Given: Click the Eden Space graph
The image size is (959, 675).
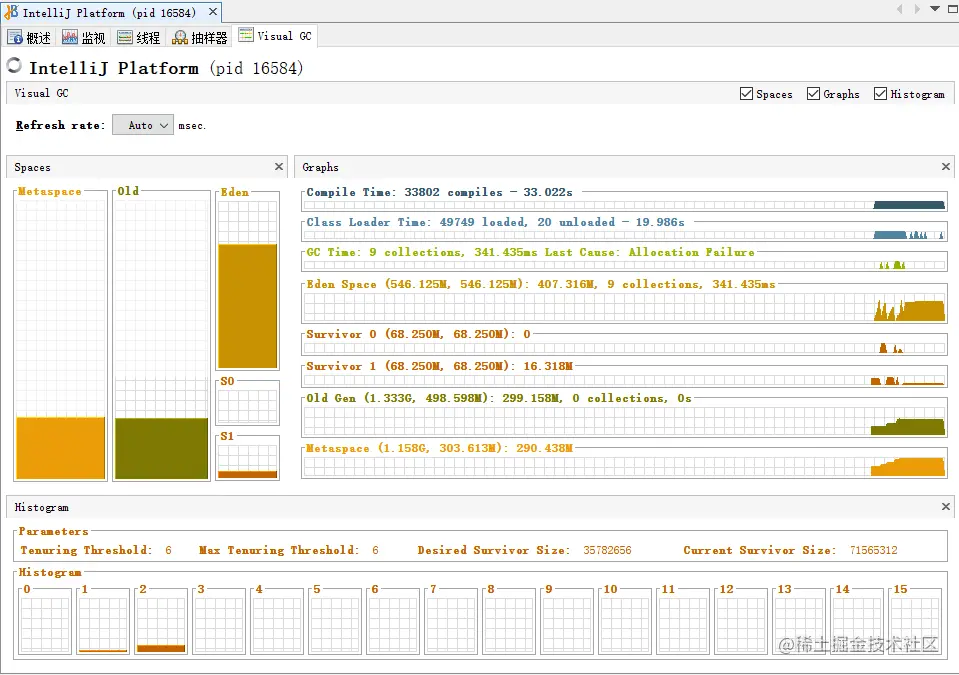Looking at the screenshot, I should (x=624, y=307).
